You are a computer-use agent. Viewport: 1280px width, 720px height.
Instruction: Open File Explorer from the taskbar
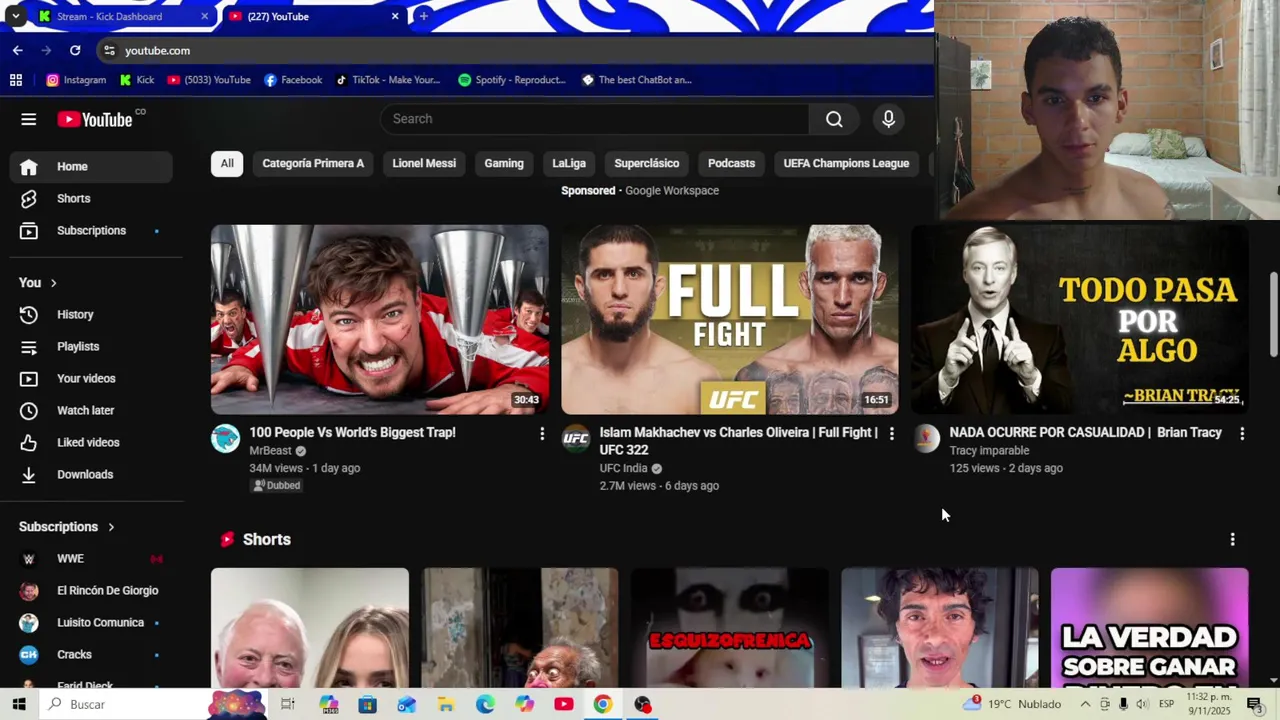click(446, 705)
